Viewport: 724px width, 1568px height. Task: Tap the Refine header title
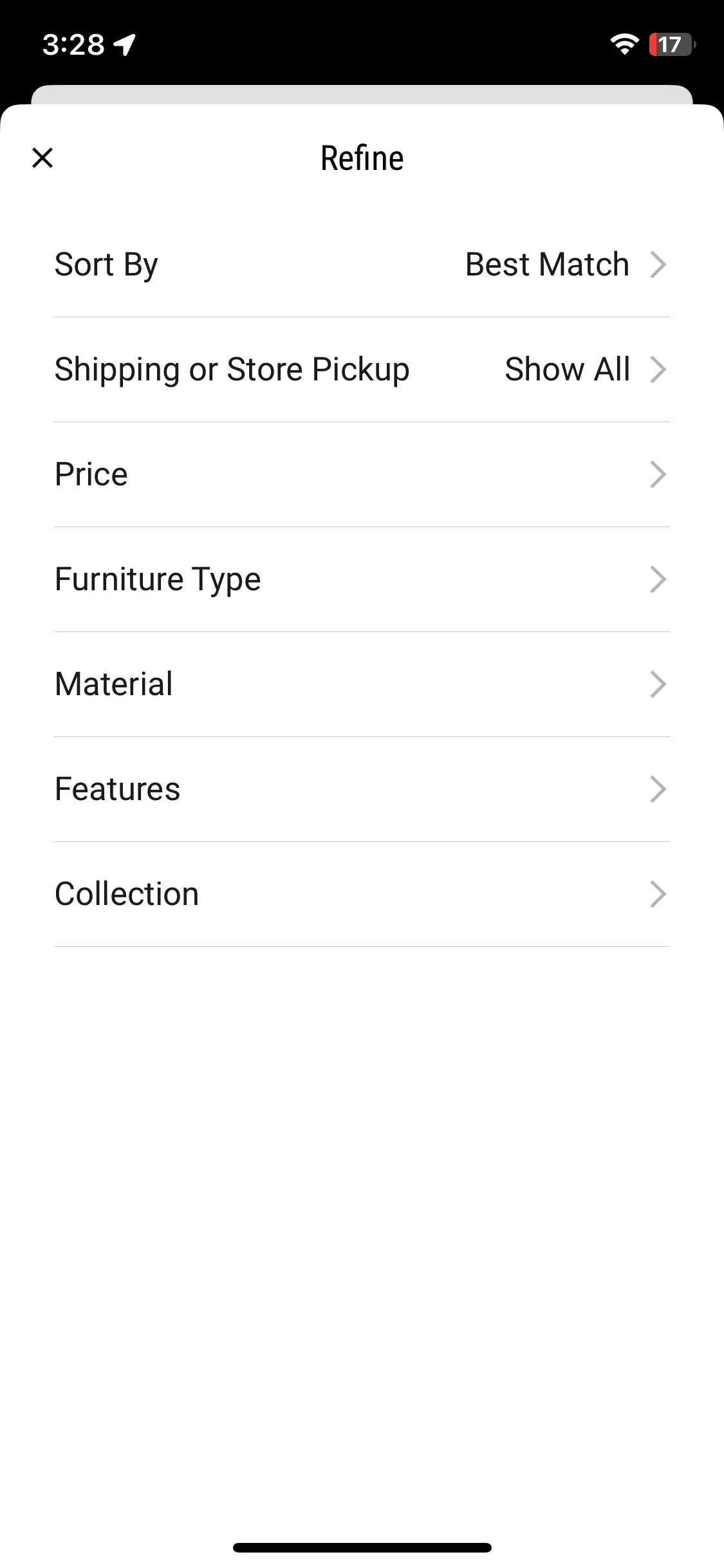pos(362,158)
